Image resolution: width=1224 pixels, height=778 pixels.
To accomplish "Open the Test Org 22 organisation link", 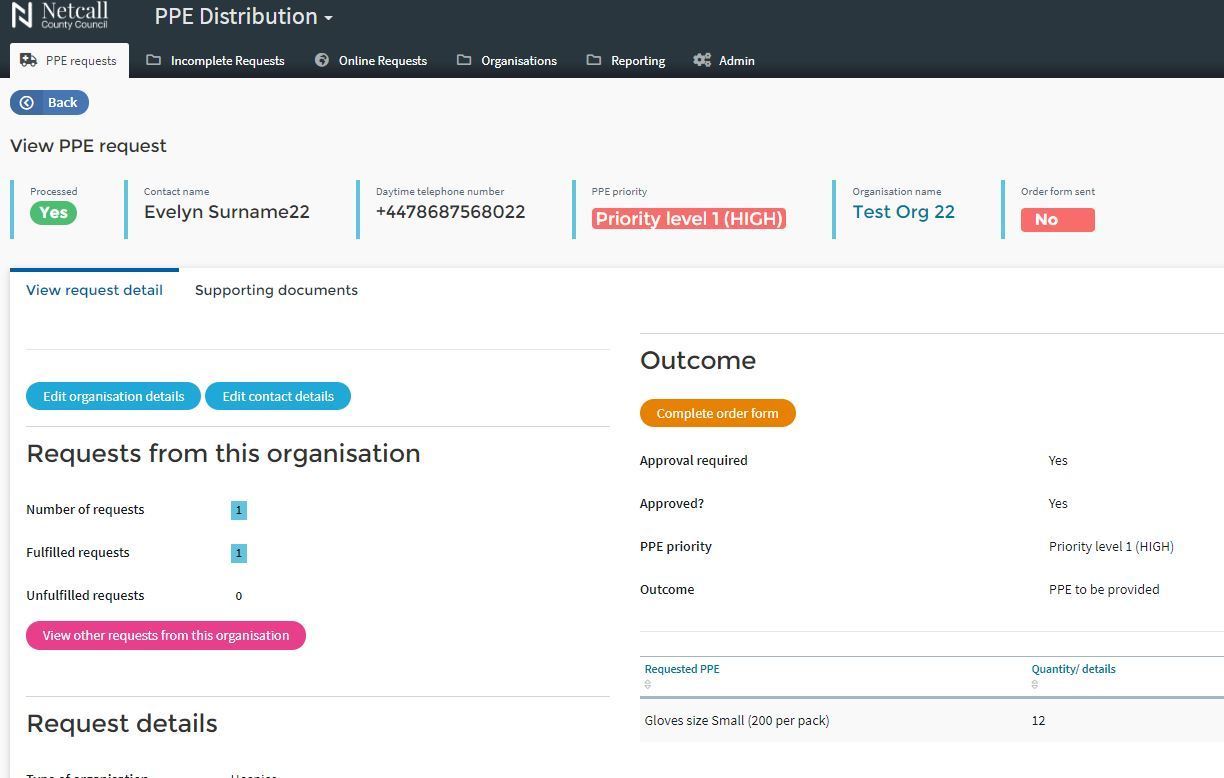I will click(x=903, y=212).
